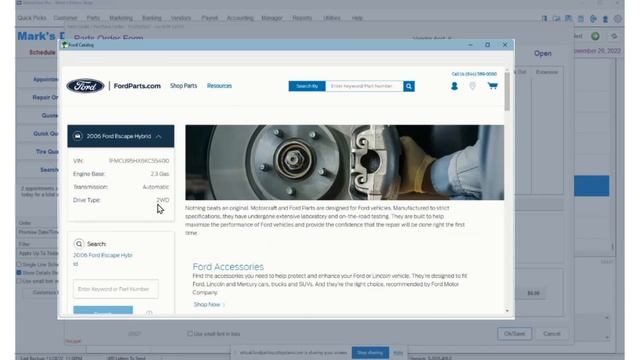Toggle Single Line checkbox in background window
This screenshot has height=360, width=640.
point(19,264)
